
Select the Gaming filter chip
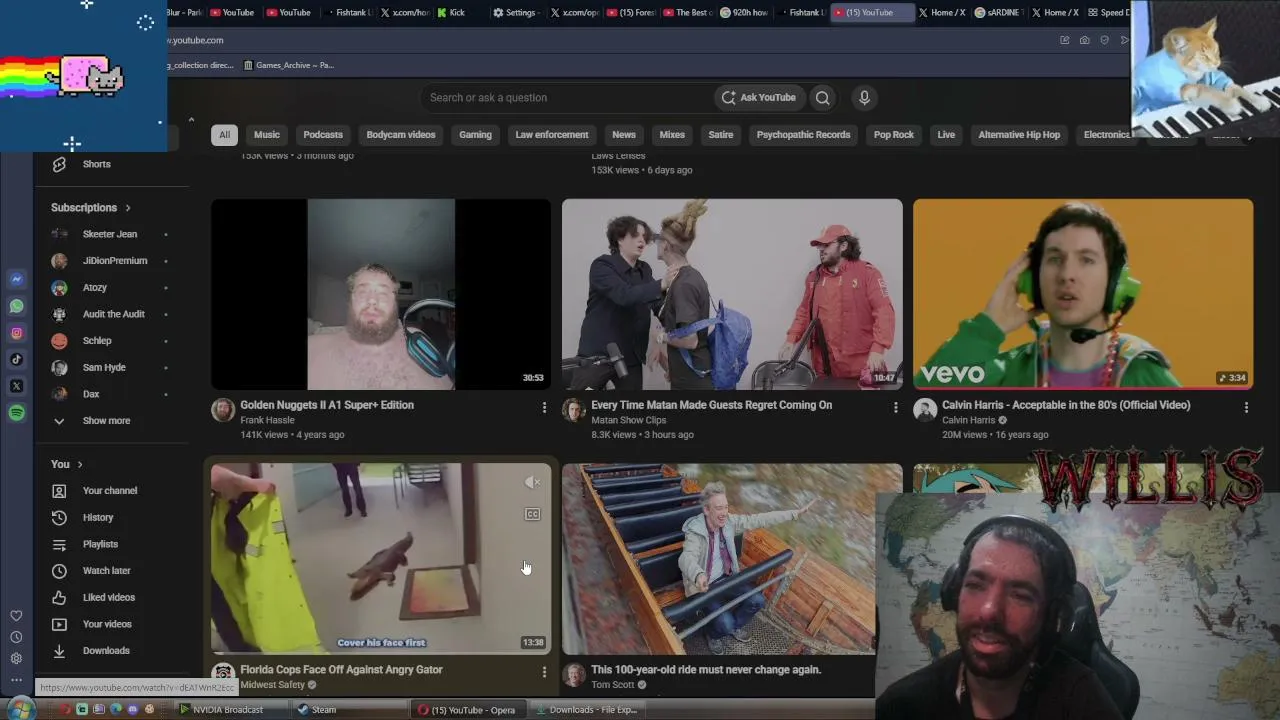point(475,135)
